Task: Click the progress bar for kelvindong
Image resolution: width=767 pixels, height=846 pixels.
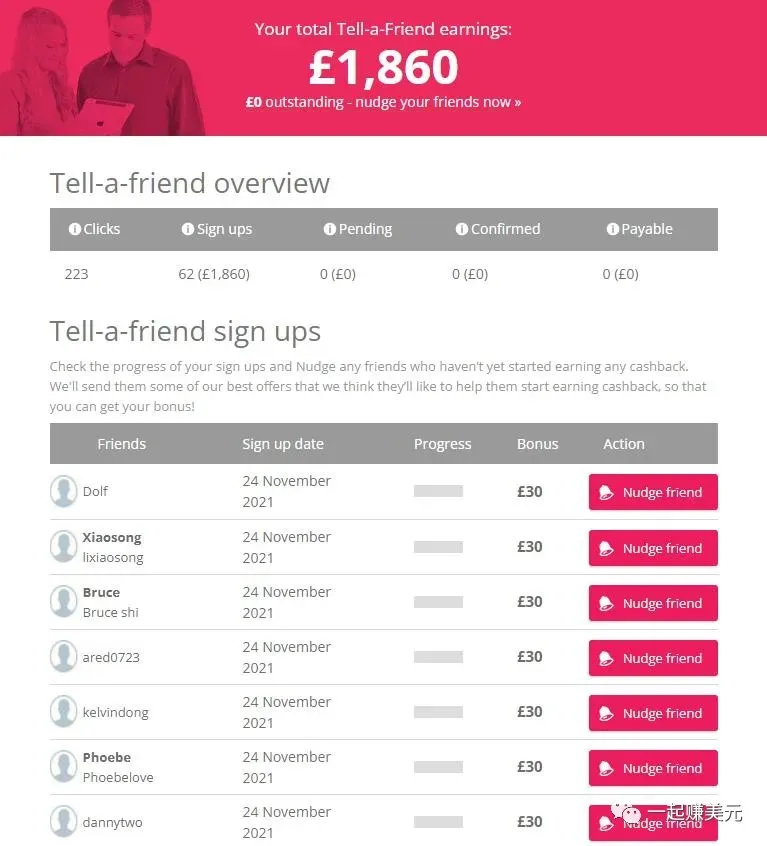Action: pyautogui.click(x=438, y=712)
